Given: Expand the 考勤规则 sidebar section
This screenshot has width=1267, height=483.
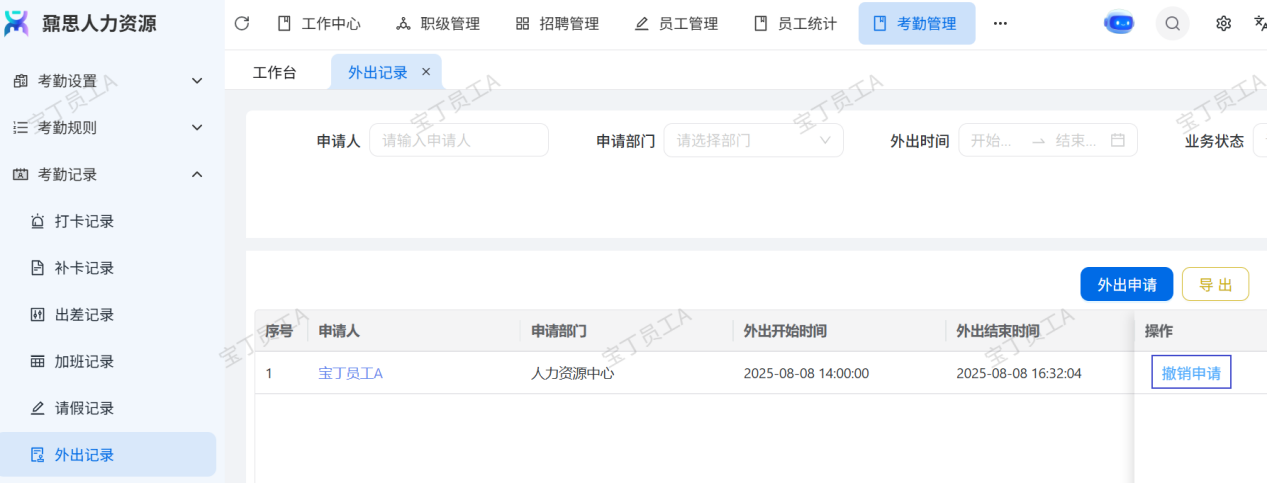Looking at the screenshot, I should (197, 128).
